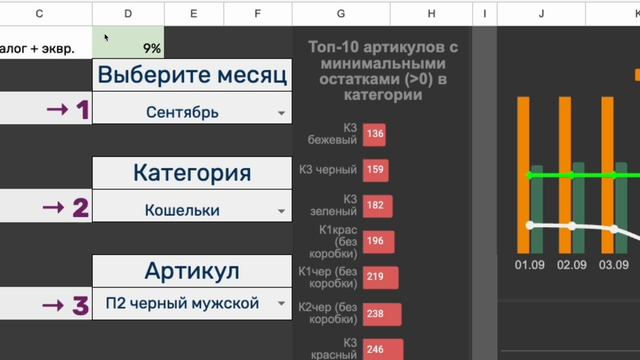This screenshot has width=640, height=360.
Task: Click the orange bar for 02.09
Action: coord(565,175)
